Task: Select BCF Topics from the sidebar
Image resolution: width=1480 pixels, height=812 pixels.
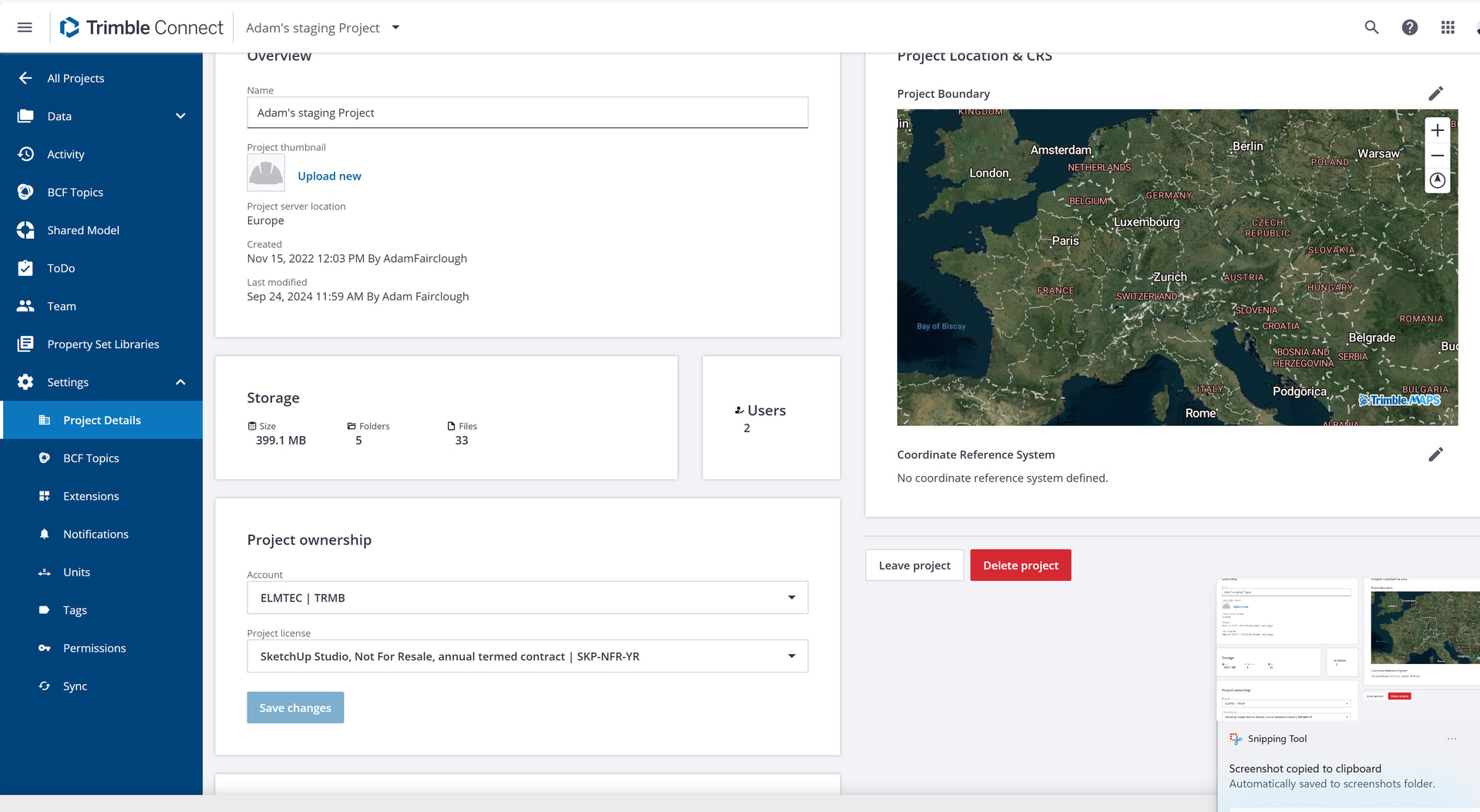Action: pos(74,192)
